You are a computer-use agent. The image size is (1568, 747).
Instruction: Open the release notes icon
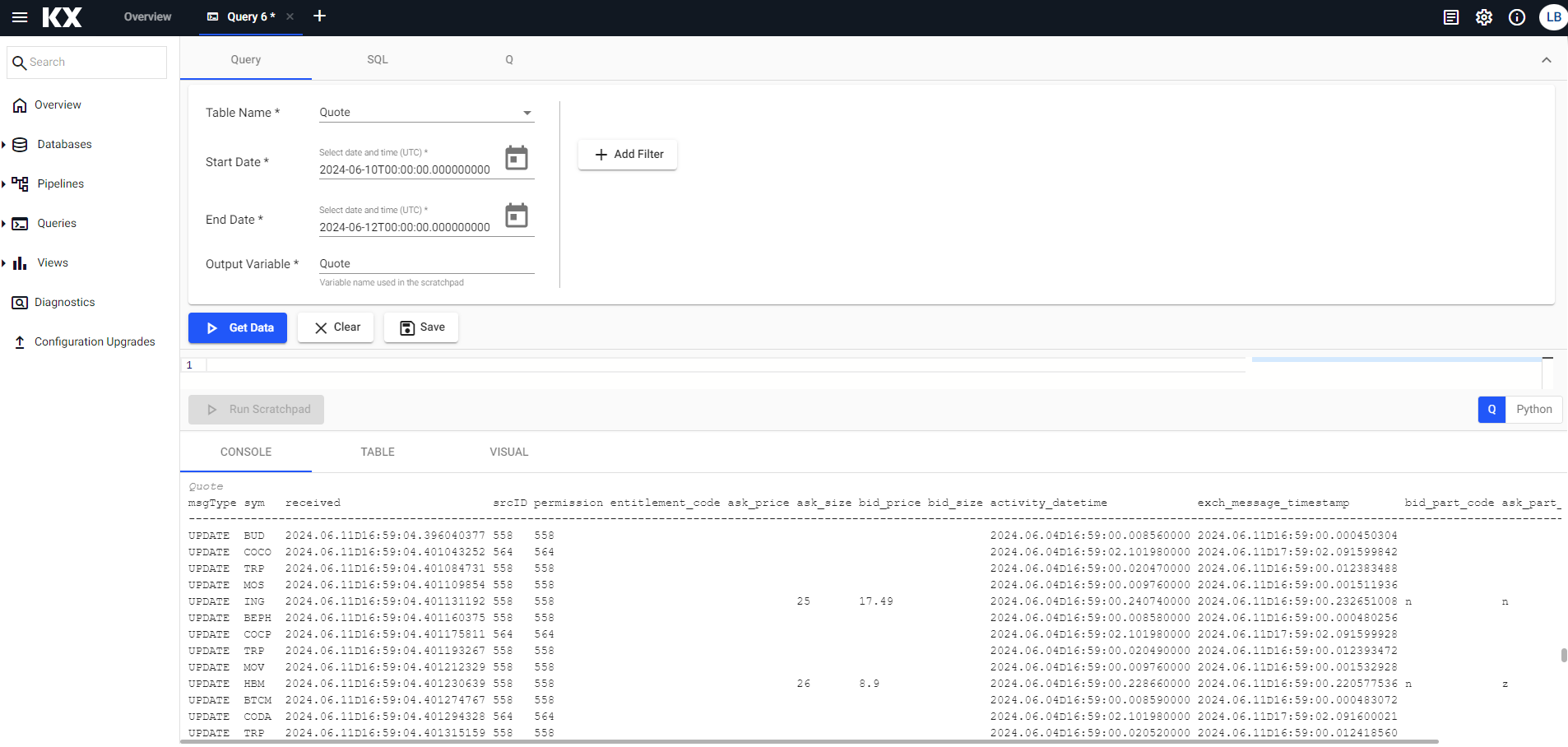click(x=1451, y=17)
